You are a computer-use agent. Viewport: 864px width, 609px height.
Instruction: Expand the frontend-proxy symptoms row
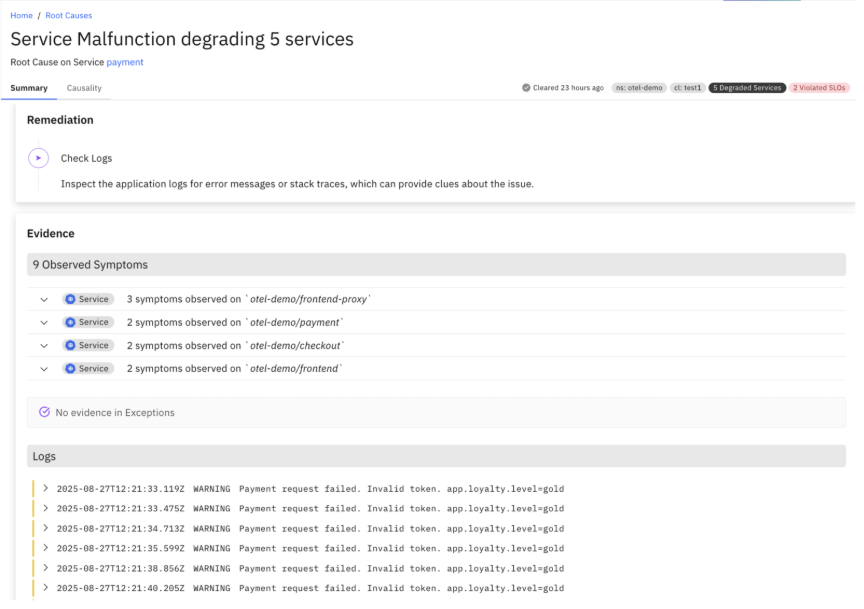(44, 300)
